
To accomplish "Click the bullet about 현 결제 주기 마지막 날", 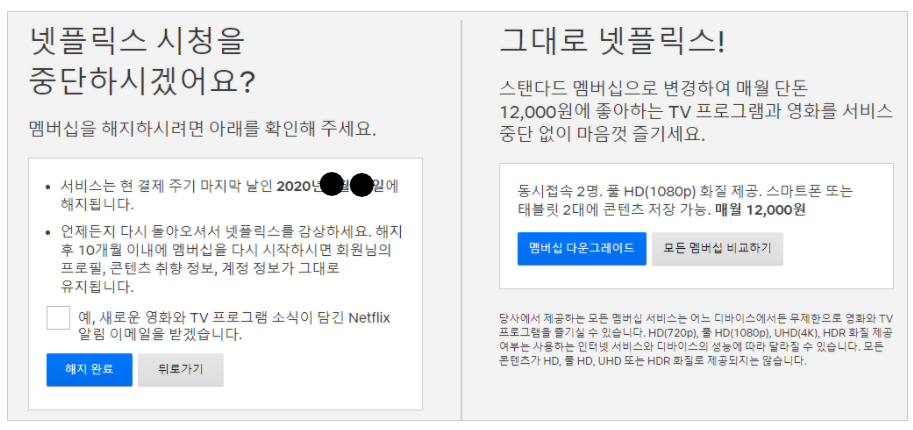I will (x=229, y=195).
